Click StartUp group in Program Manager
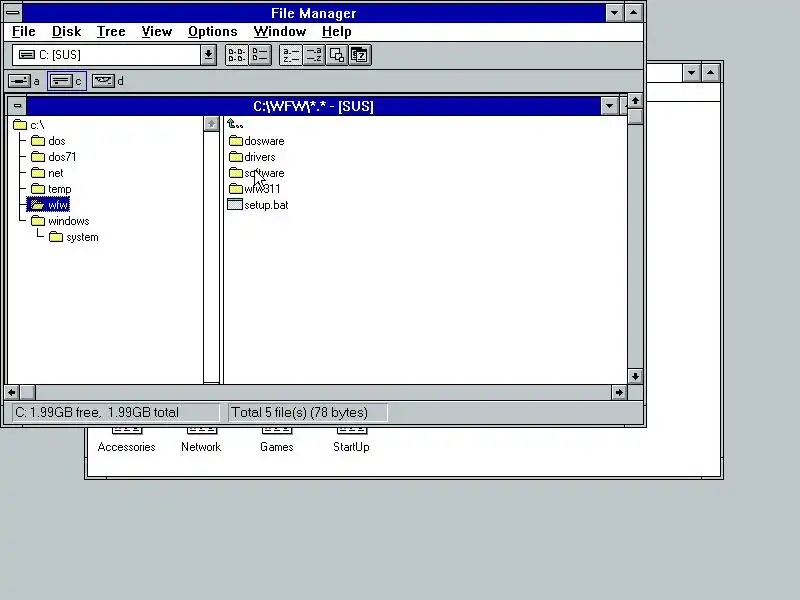This screenshot has height=600, width=800. tap(351, 440)
